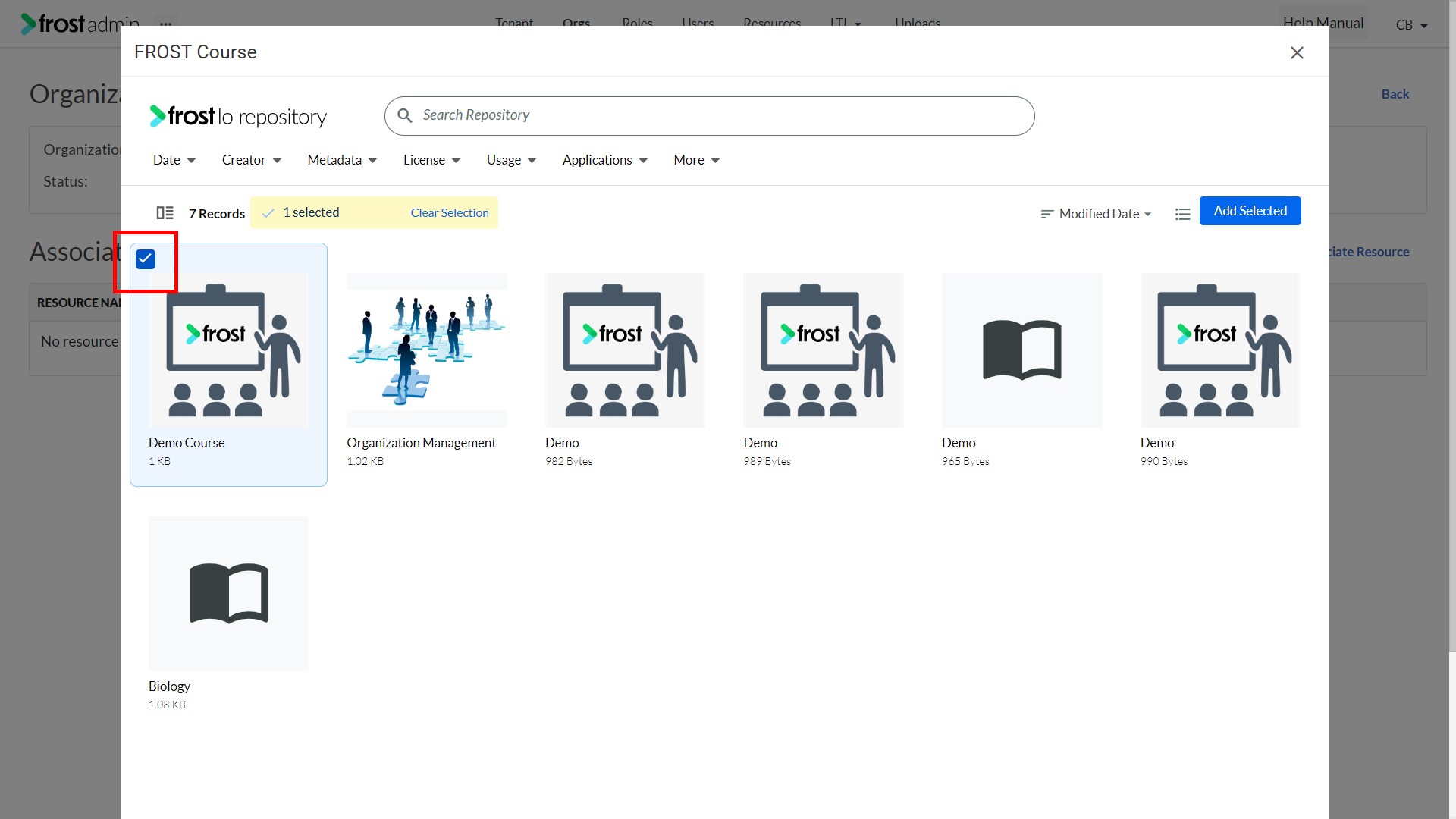Viewport: 1456px width, 819px height.
Task: Click the 7 Records label
Action: pyautogui.click(x=216, y=214)
